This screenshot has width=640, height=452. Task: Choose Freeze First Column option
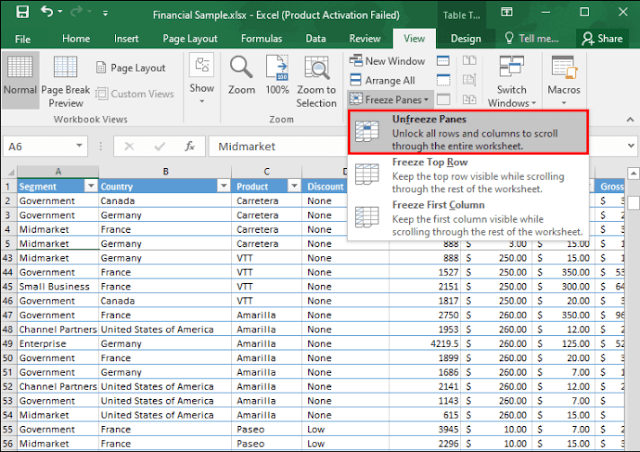[x=468, y=218]
